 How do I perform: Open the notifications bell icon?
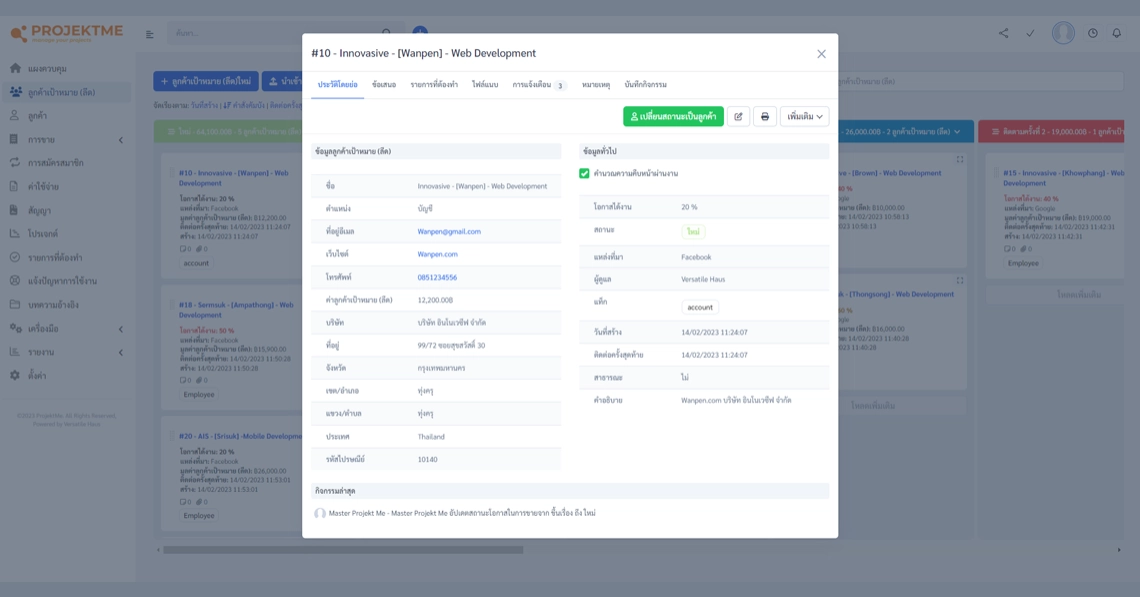[1117, 33]
